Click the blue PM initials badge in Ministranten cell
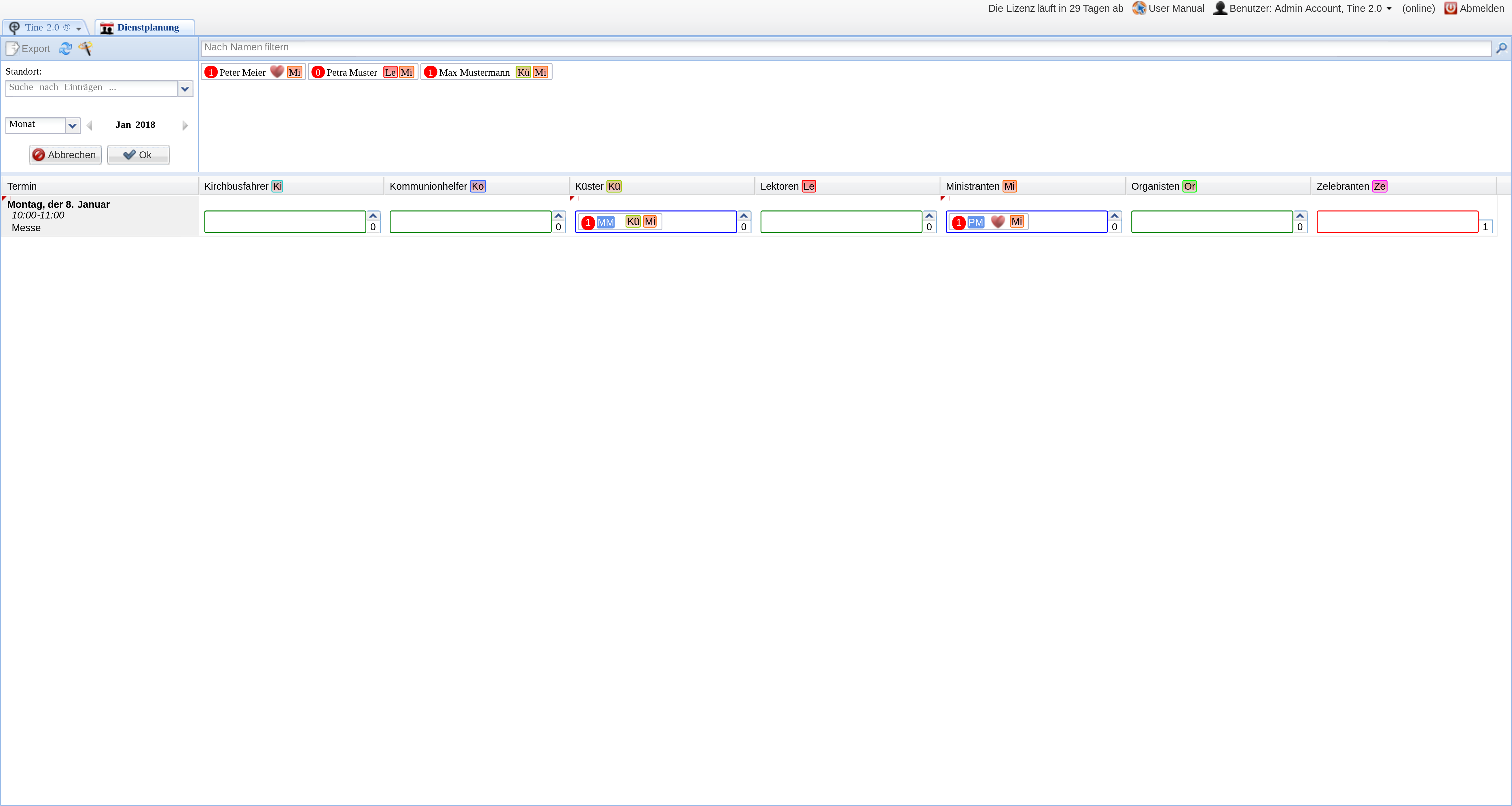1512x806 pixels. (x=975, y=222)
